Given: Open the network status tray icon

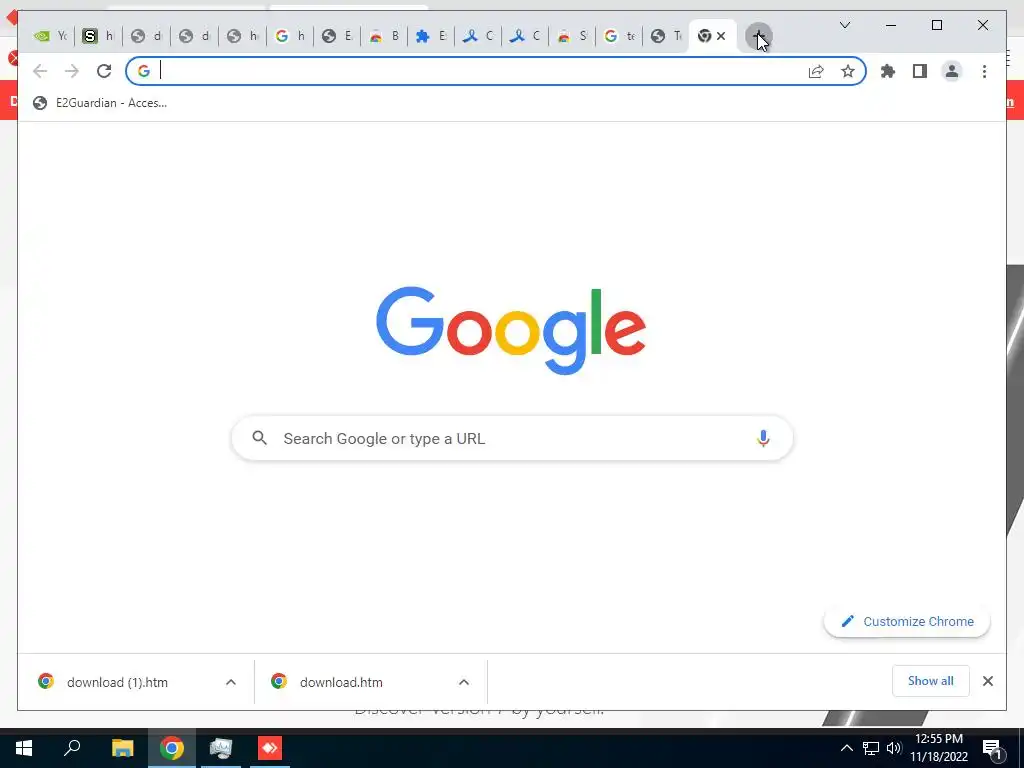Looking at the screenshot, I should (871, 748).
